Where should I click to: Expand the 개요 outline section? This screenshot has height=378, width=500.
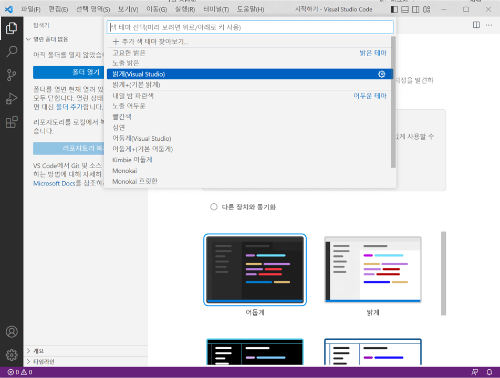click(29, 351)
